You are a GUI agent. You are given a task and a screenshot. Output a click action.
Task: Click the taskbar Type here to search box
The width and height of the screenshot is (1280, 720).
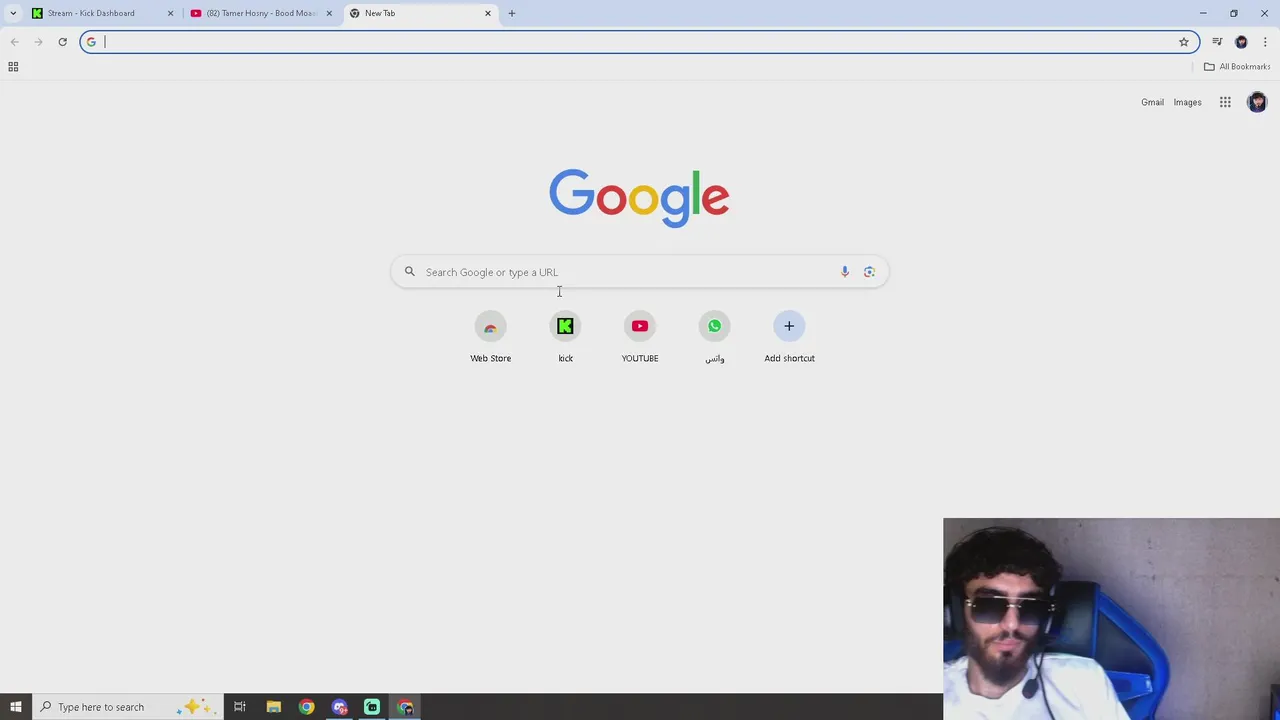point(127,707)
